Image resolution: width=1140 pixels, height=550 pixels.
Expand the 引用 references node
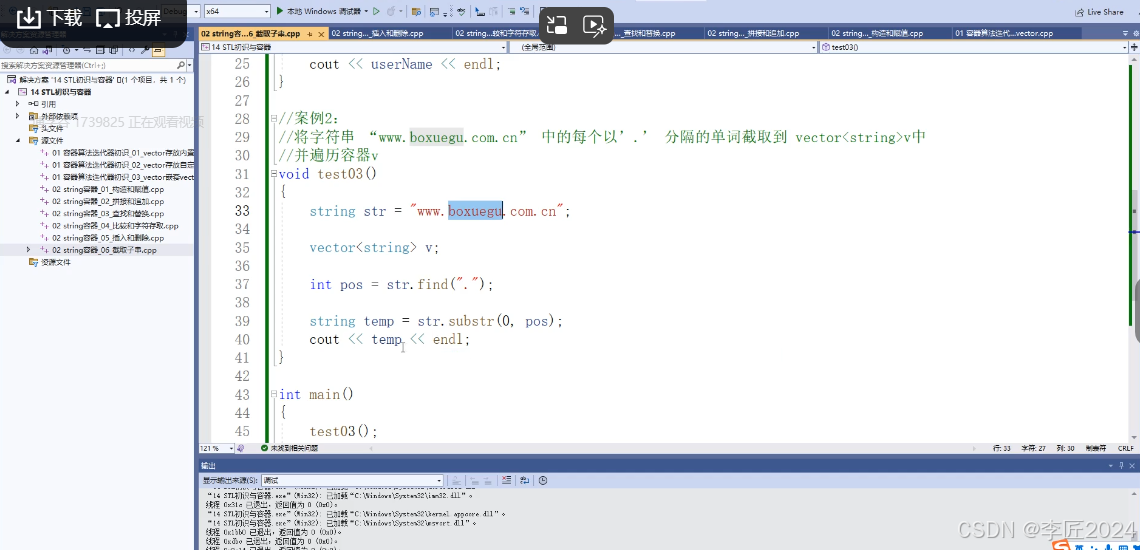17,104
